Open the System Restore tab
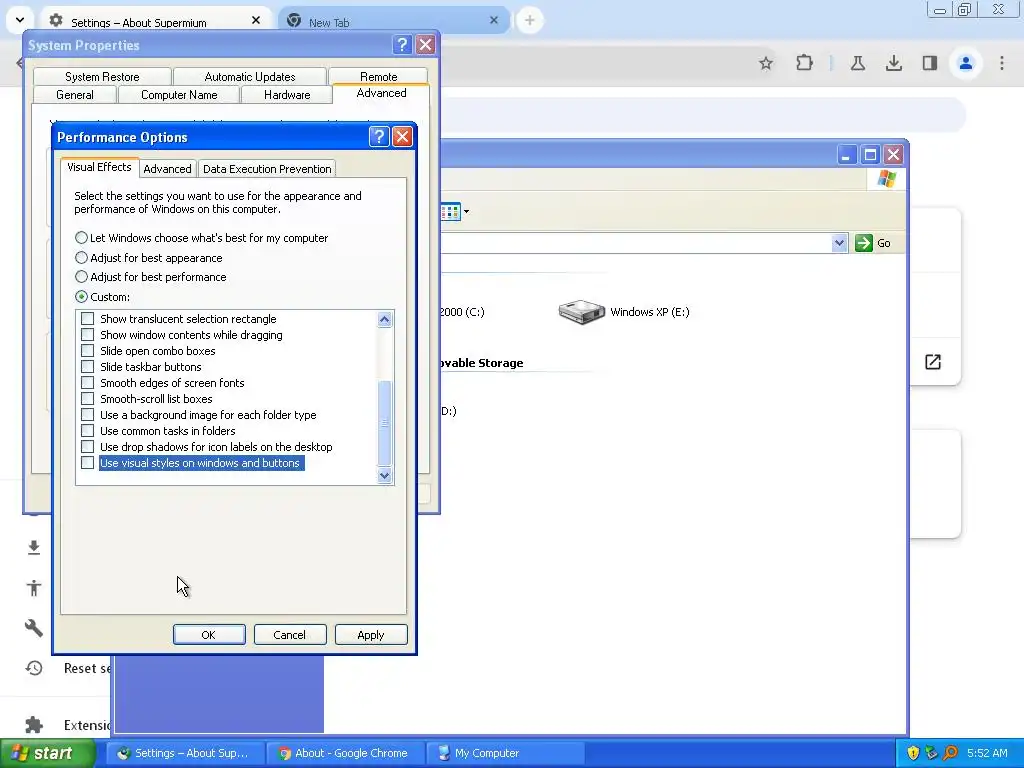Viewport: 1024px width, 768px height. tap(102, 76)
